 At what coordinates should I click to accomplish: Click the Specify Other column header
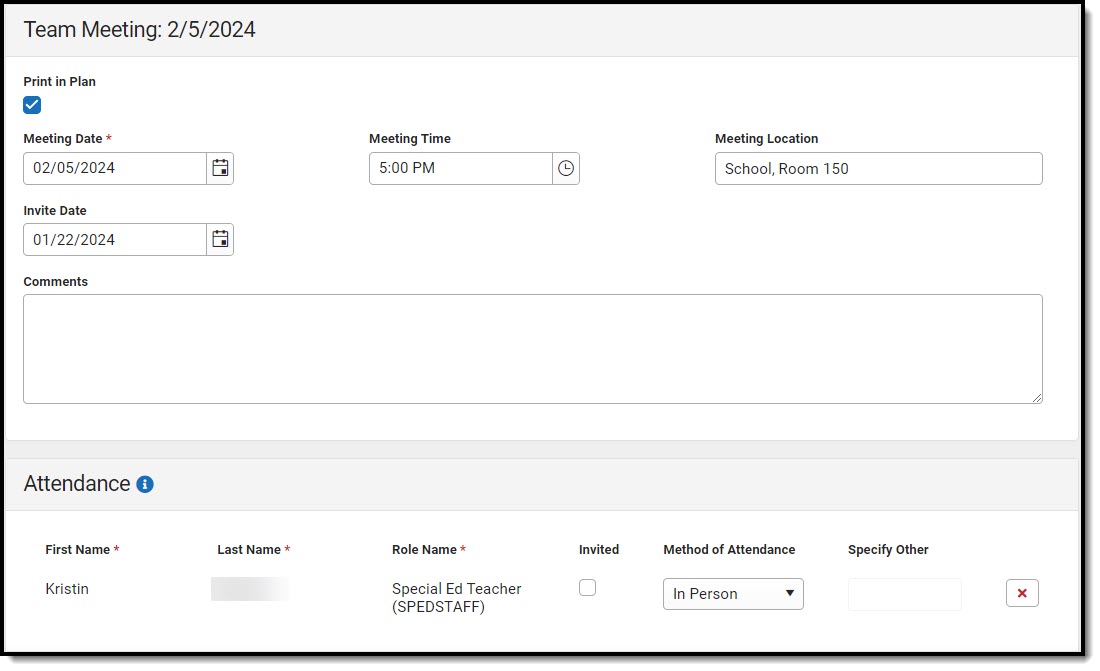point(888,550)
